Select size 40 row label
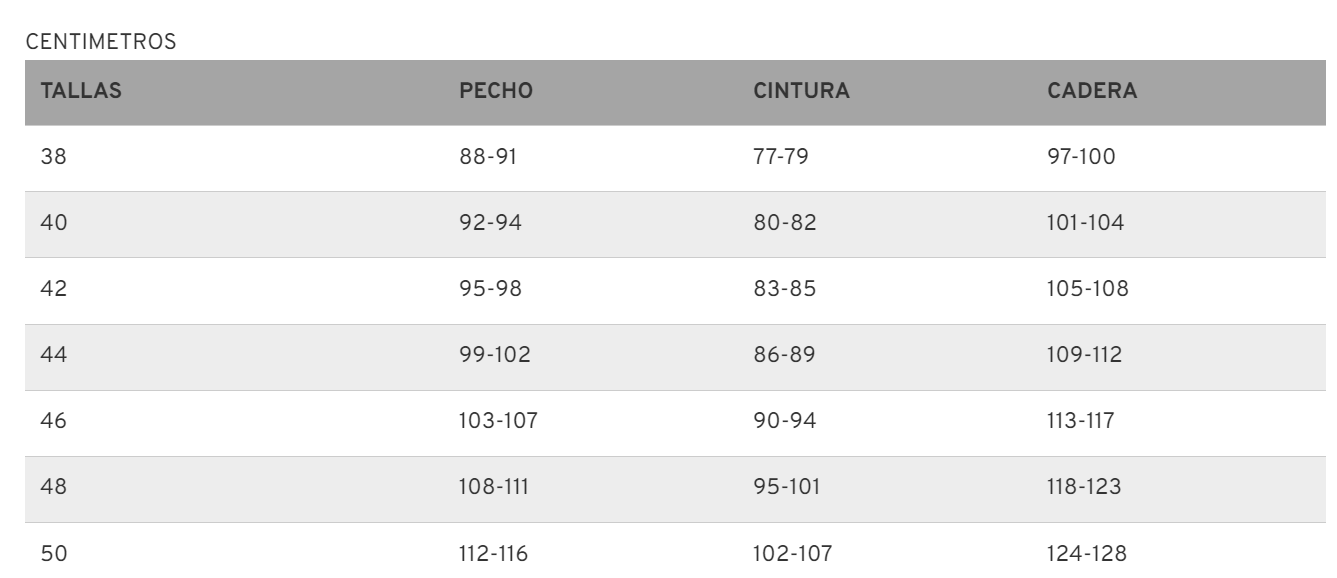 pos(53,224)
